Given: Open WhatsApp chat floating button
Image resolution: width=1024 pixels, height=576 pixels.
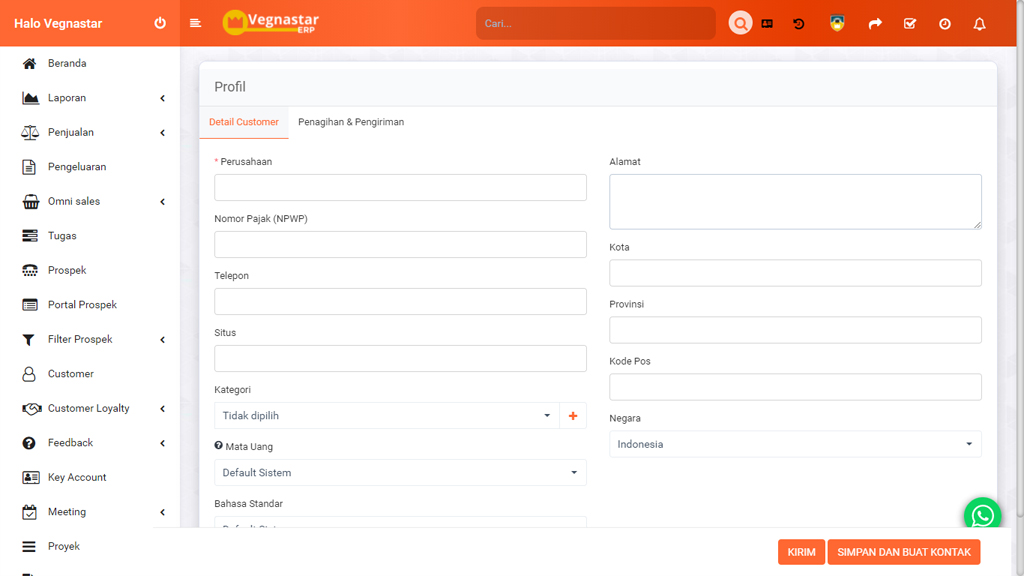Looking at the screenshot, I should click(982, 516).
